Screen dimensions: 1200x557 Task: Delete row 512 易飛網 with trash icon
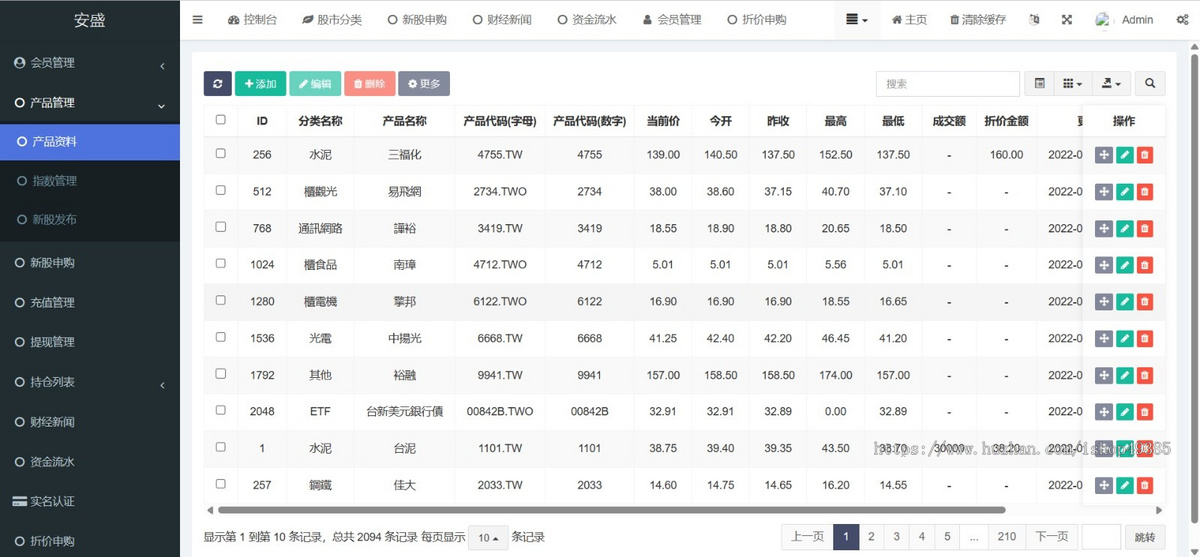pyautogui.click(x=1145, y=191)
